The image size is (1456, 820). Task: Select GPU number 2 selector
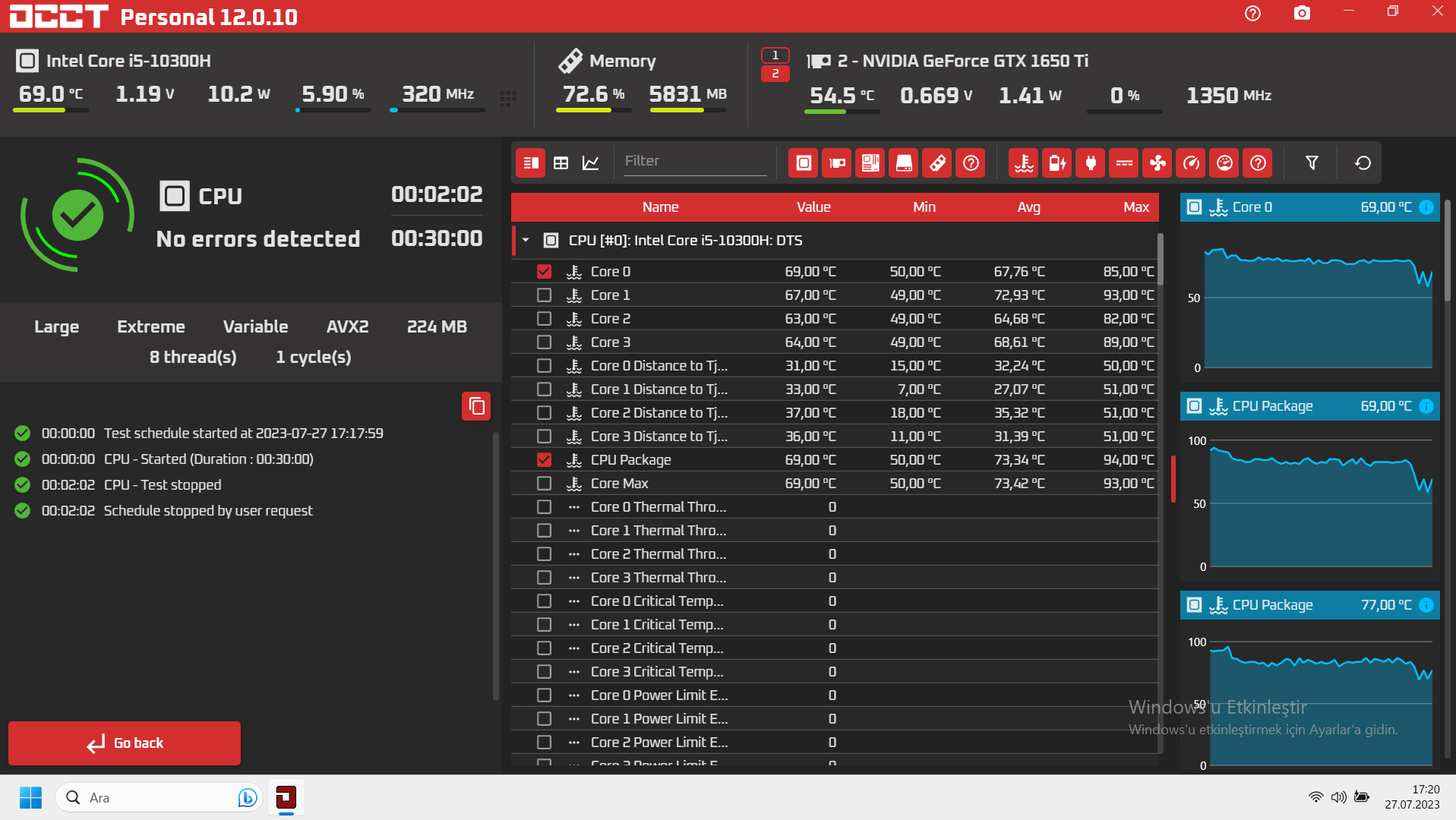click(775, 74)
